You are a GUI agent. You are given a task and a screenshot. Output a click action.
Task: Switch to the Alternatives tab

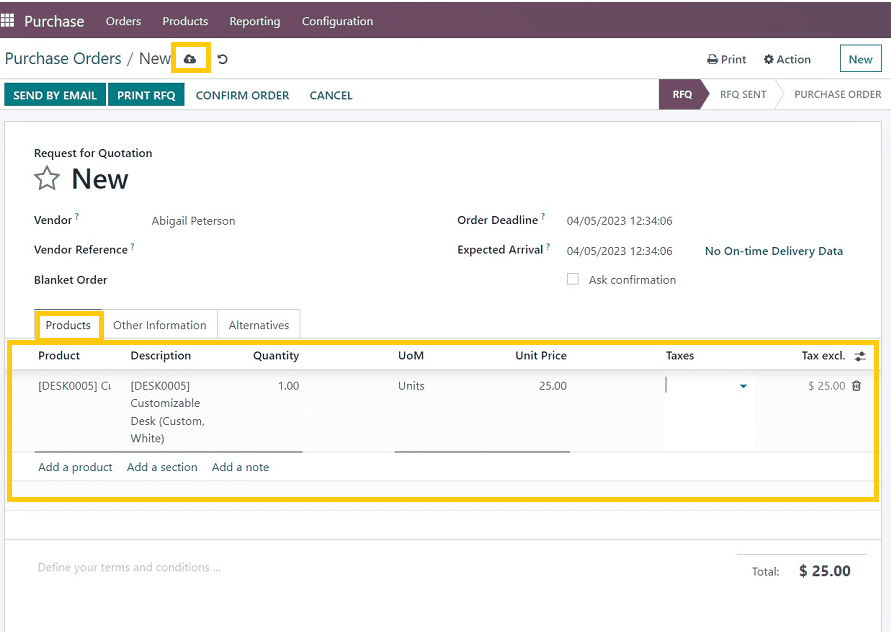click(259, 325)
